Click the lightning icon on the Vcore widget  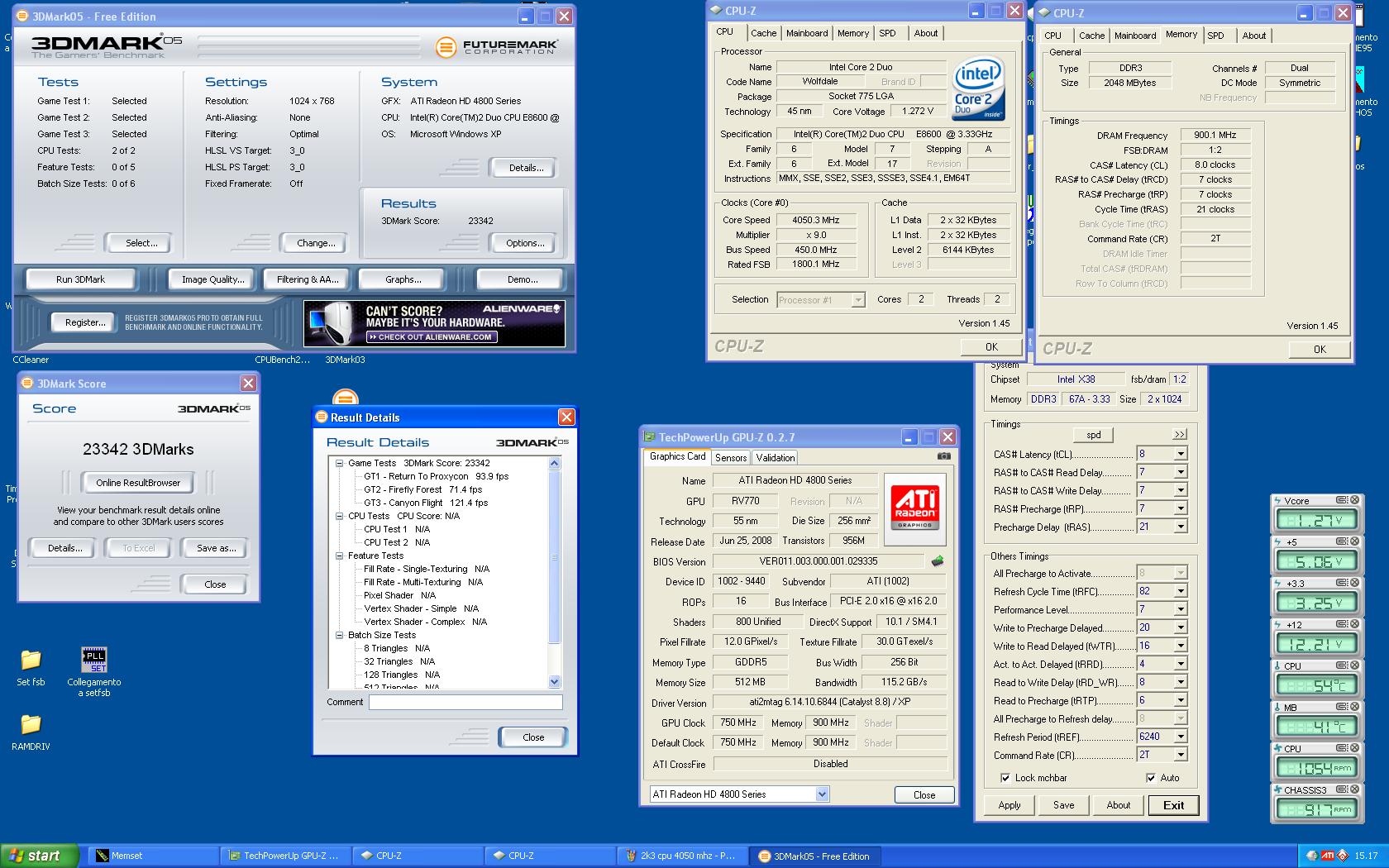tap(1277, 500)
